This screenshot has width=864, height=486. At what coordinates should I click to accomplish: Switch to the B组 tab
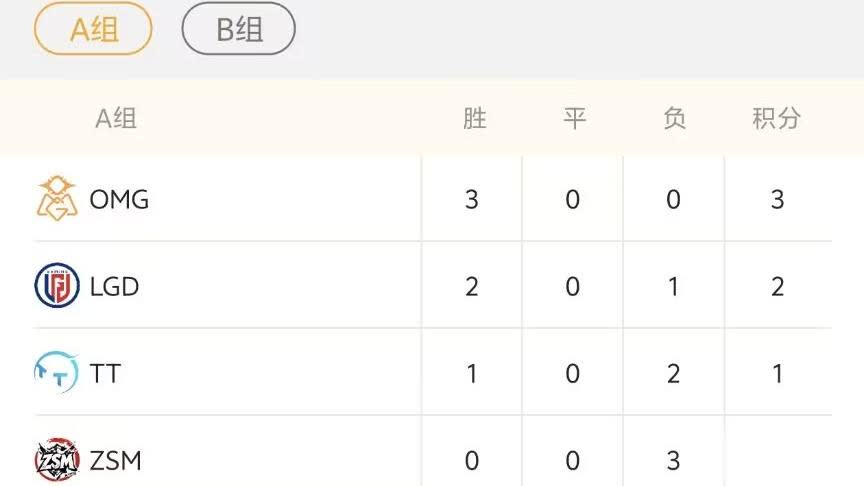[238, 29]
